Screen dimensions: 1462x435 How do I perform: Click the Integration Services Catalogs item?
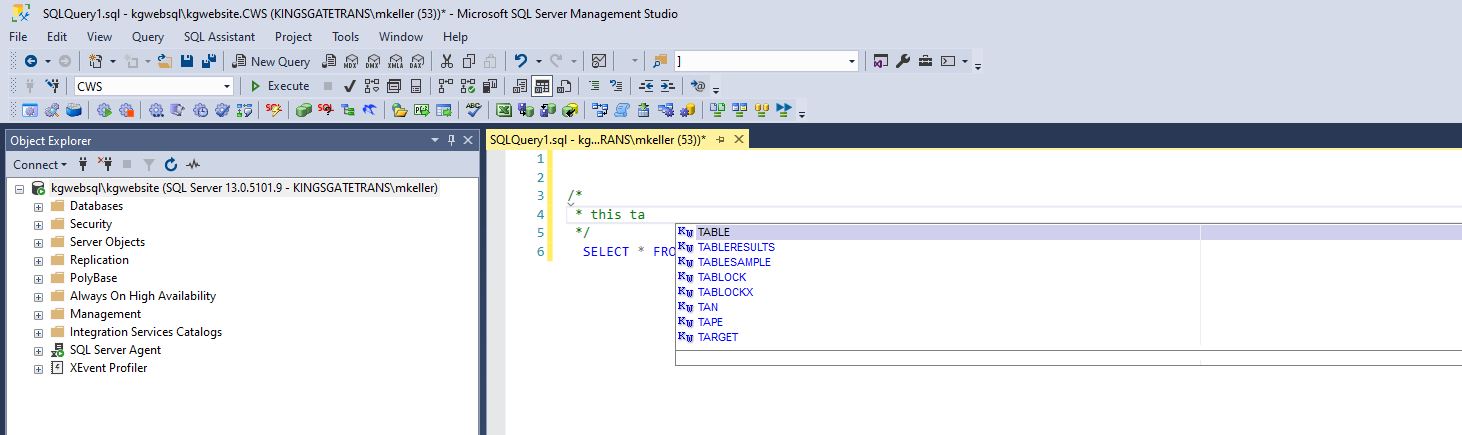pos(146,332)
